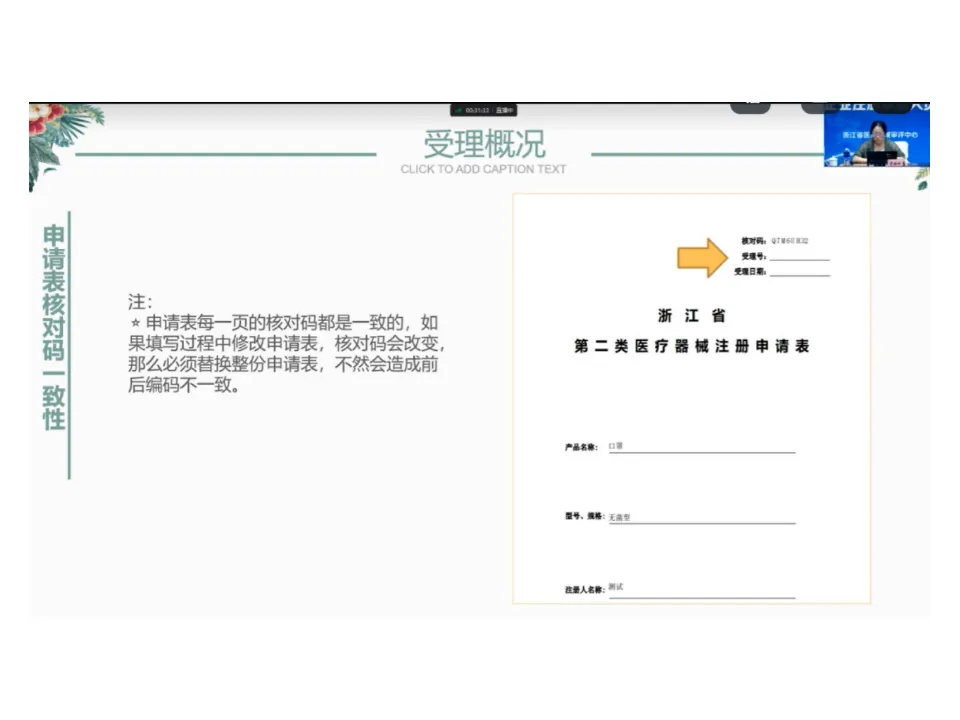
Task: Click the 直播中 live status label
Action: 504,110
